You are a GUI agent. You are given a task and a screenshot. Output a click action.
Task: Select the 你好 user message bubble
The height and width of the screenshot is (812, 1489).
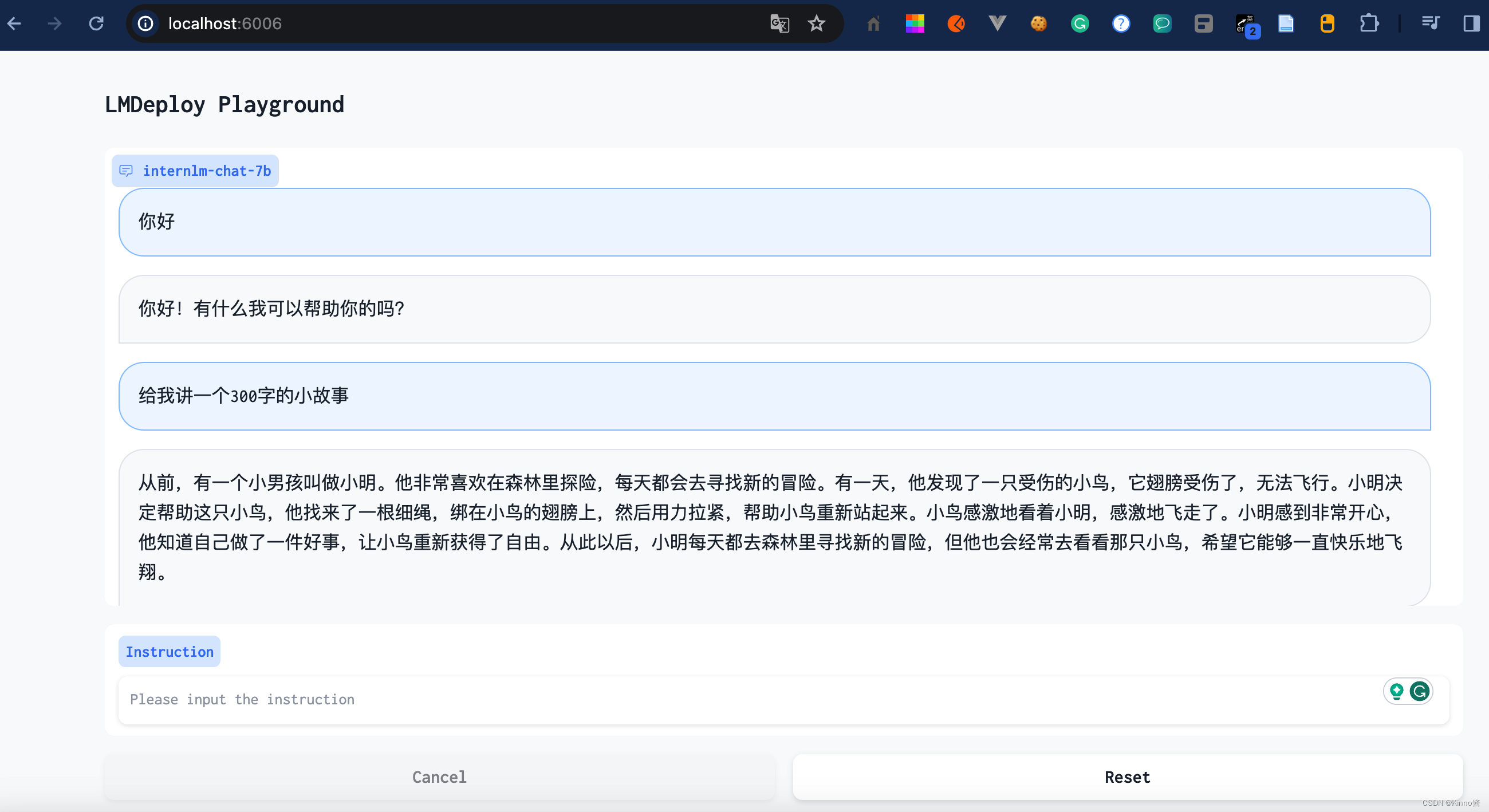pos(774,222)
